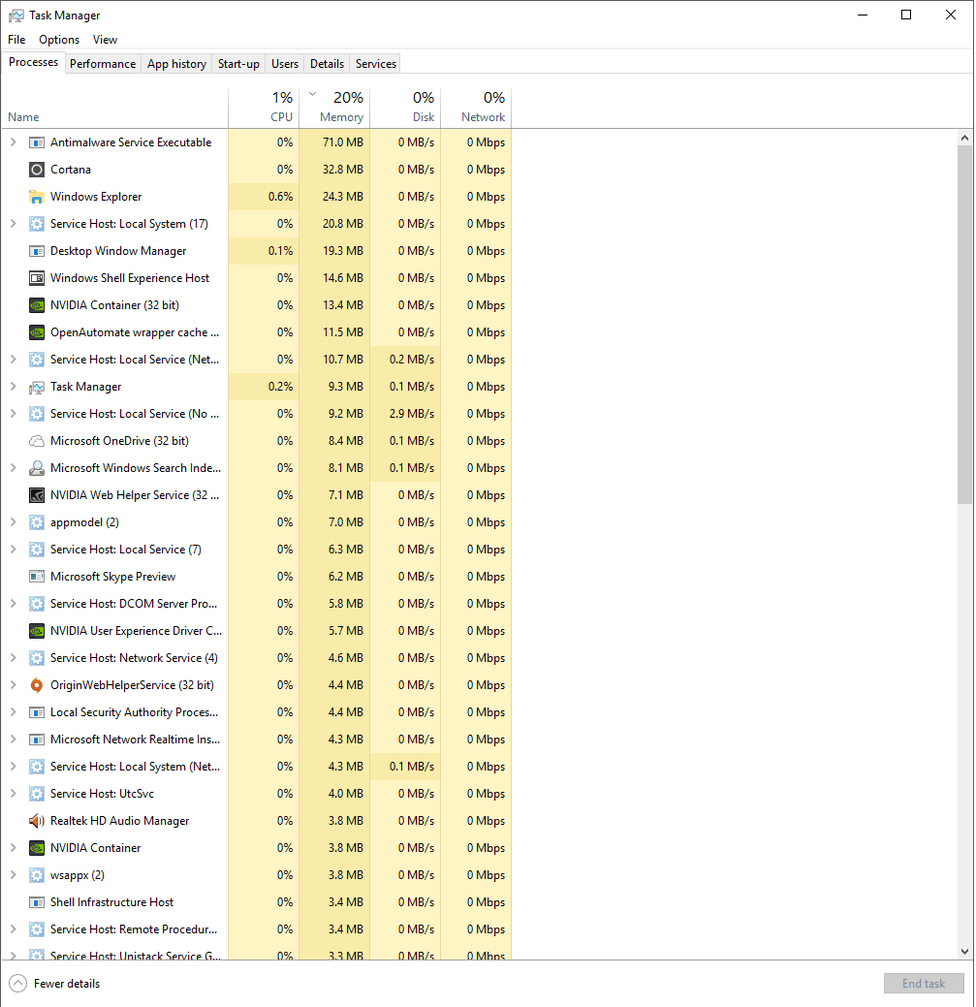This screenshot has width=976, height=1007.
Task: Expand the Task Manager process row
Action: click(x=13, y=386)
